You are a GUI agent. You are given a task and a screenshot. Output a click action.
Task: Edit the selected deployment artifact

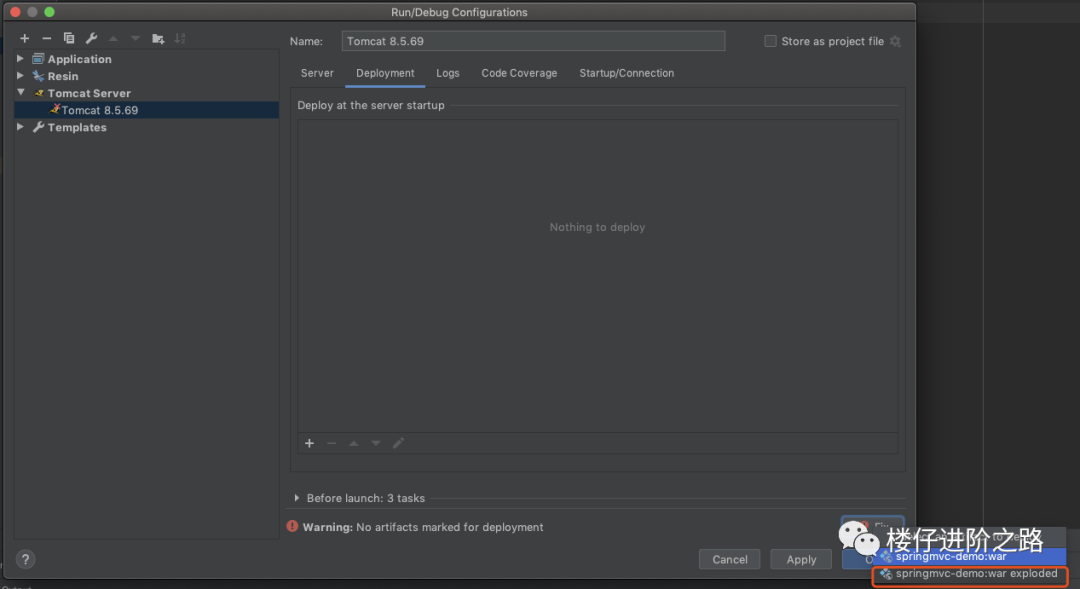(398, 443)
